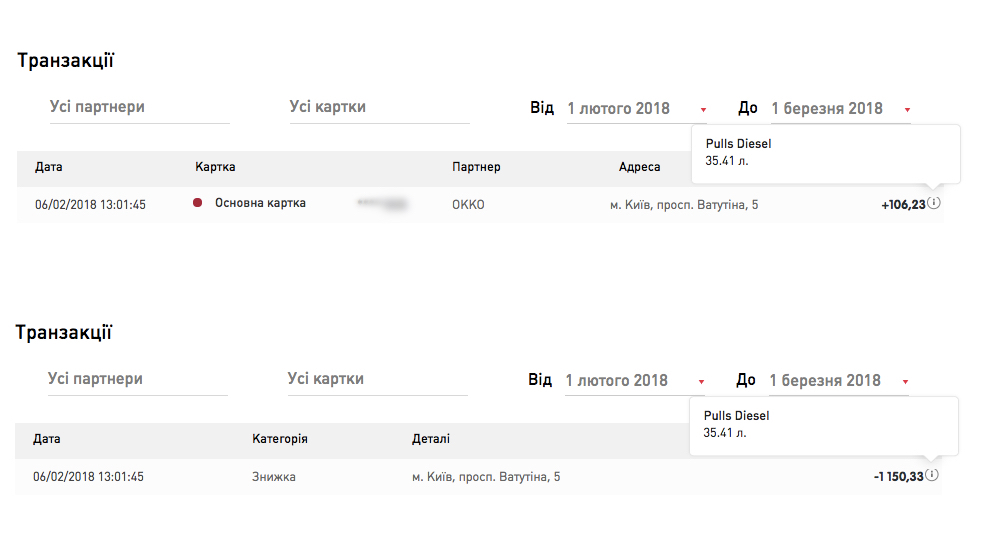The image size is (981, 535).
Task: Click Усі картки filter above the Партнер column
Action: [x=379, y=107]
